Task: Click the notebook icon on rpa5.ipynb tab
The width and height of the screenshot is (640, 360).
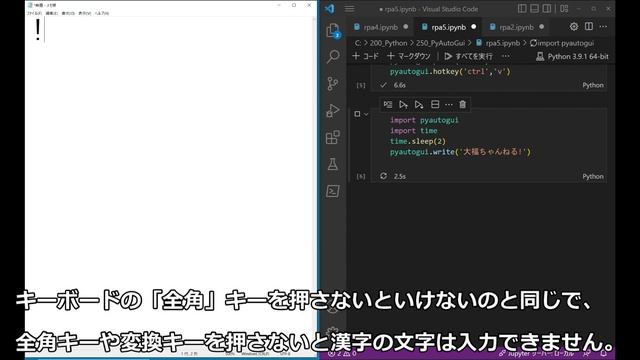Action: [x=424, y=27]
